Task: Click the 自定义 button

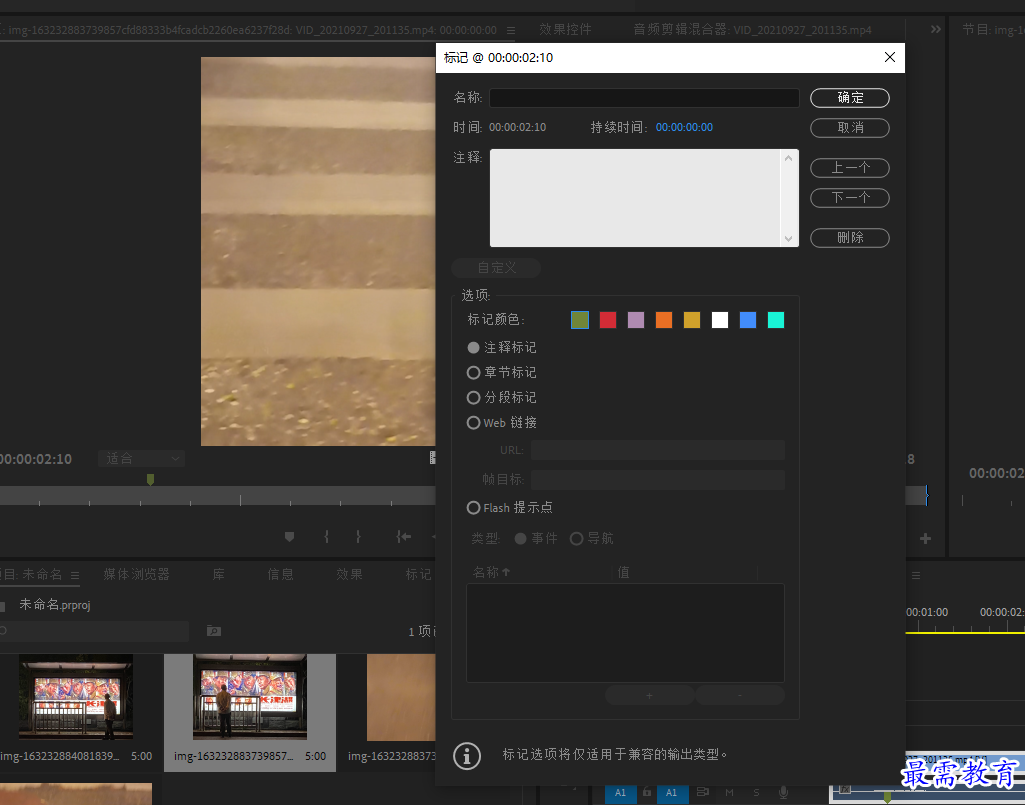Action: 496,267
